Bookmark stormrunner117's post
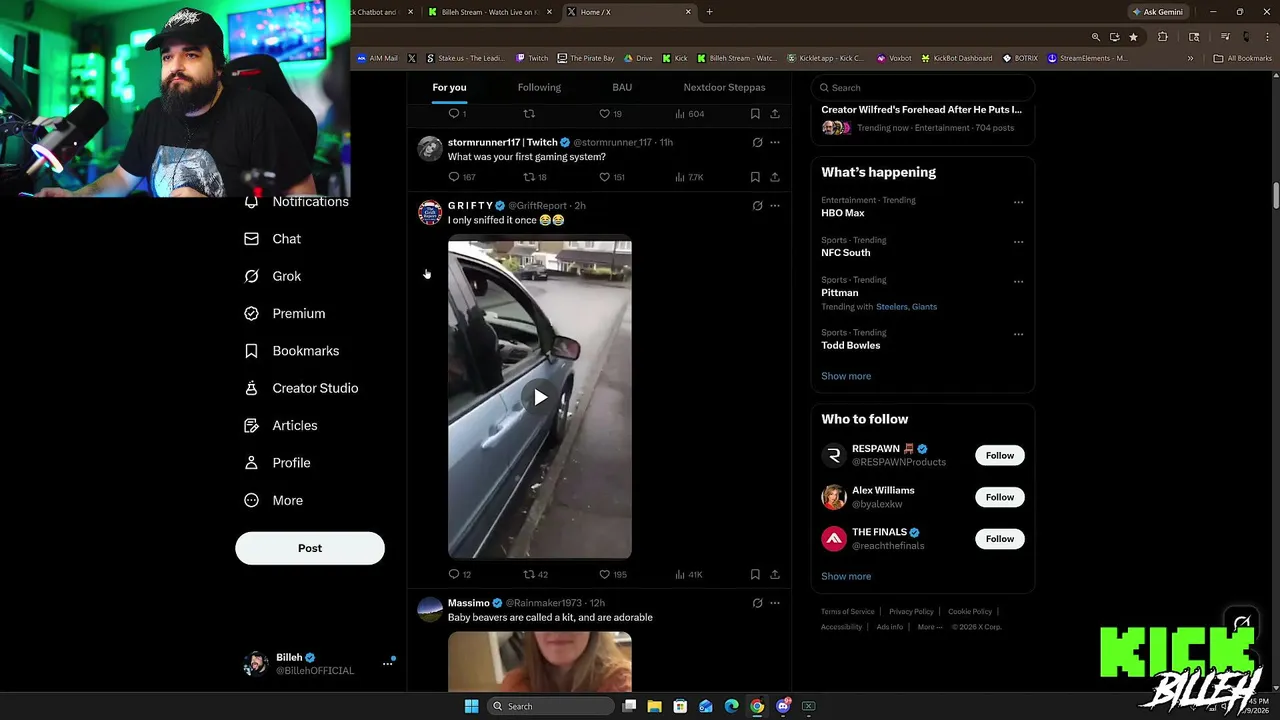 click(x=755, y=177)
